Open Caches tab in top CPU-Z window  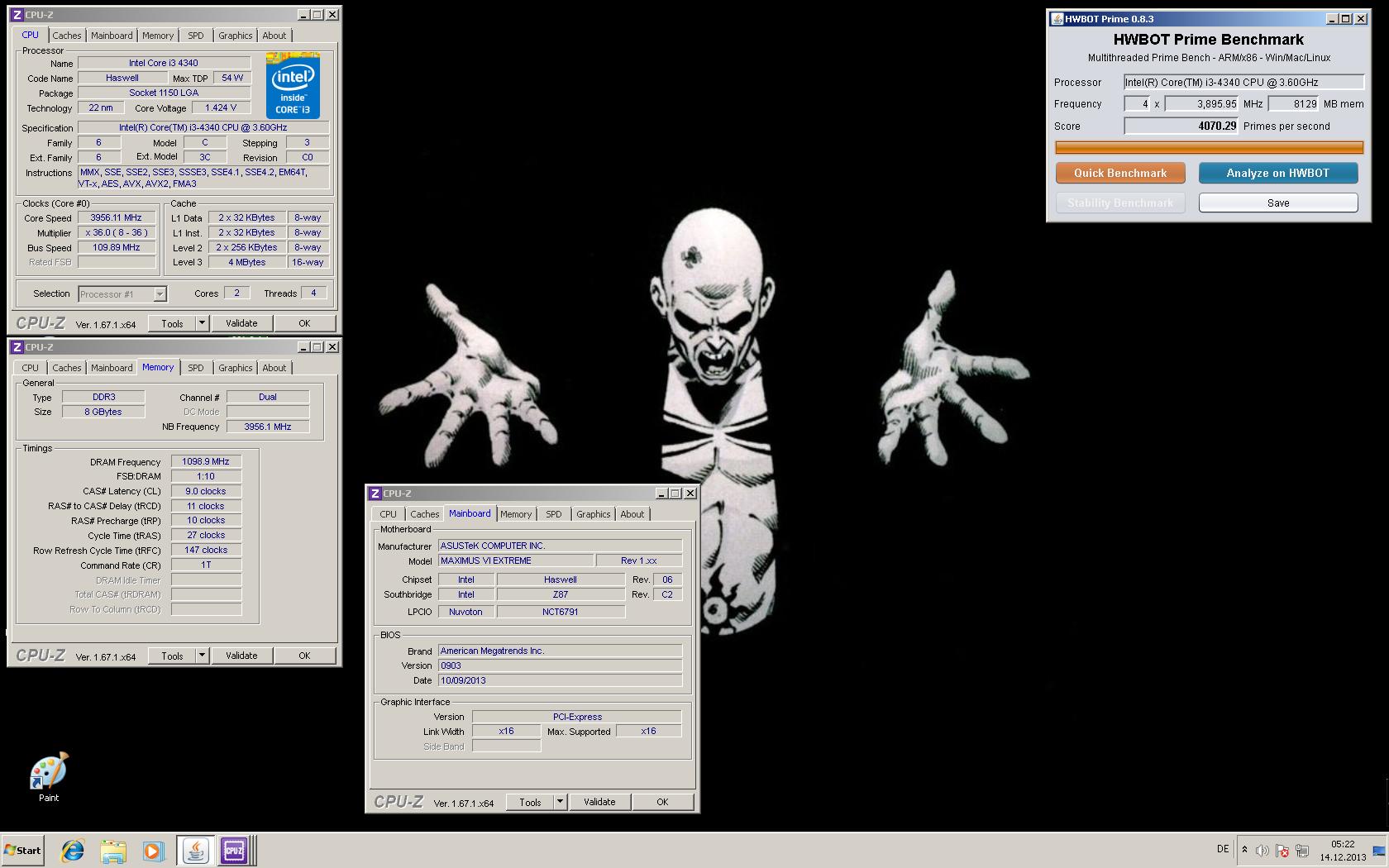(x=67, y=36)
